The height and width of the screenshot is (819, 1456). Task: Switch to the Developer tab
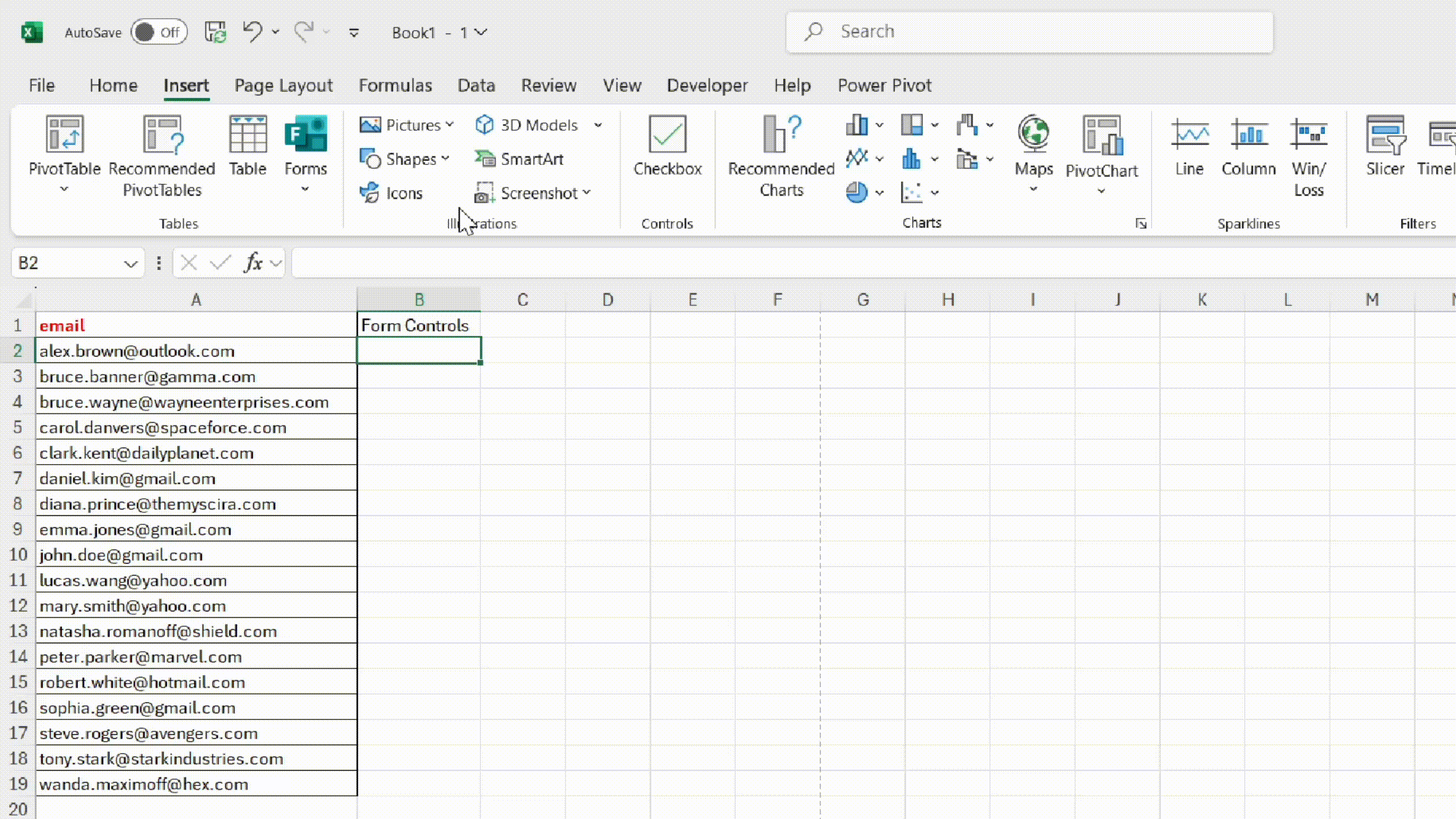[x=707, y=85]
